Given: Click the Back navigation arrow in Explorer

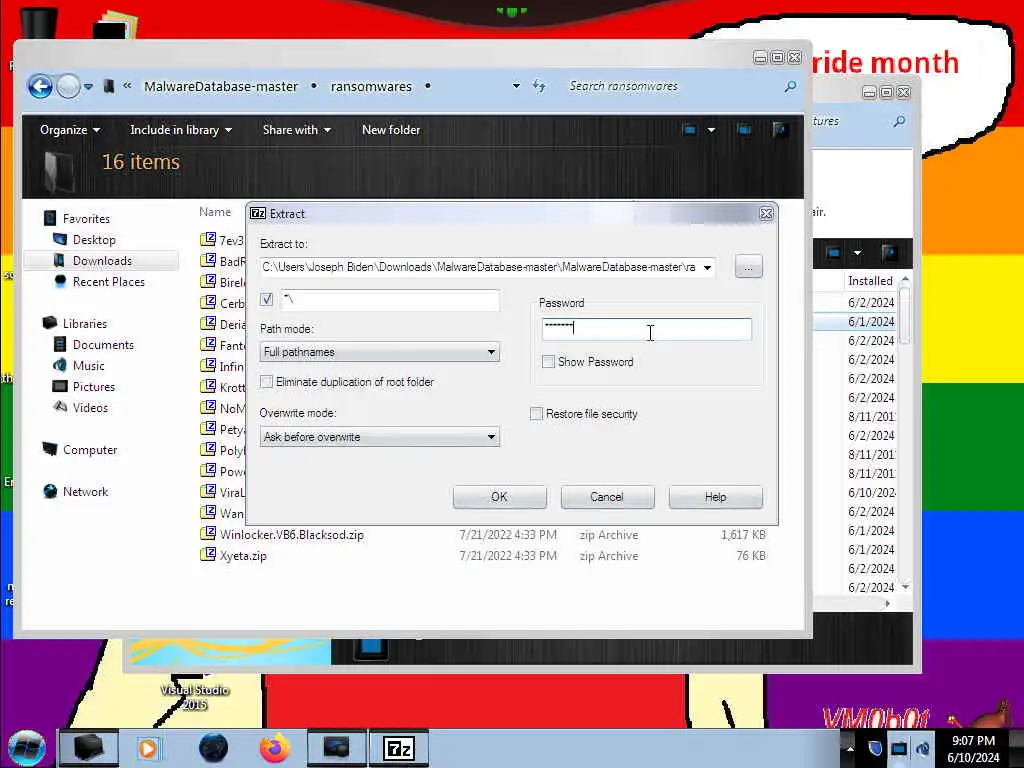Looking at the screenshot, I should (x=40, y=86).
